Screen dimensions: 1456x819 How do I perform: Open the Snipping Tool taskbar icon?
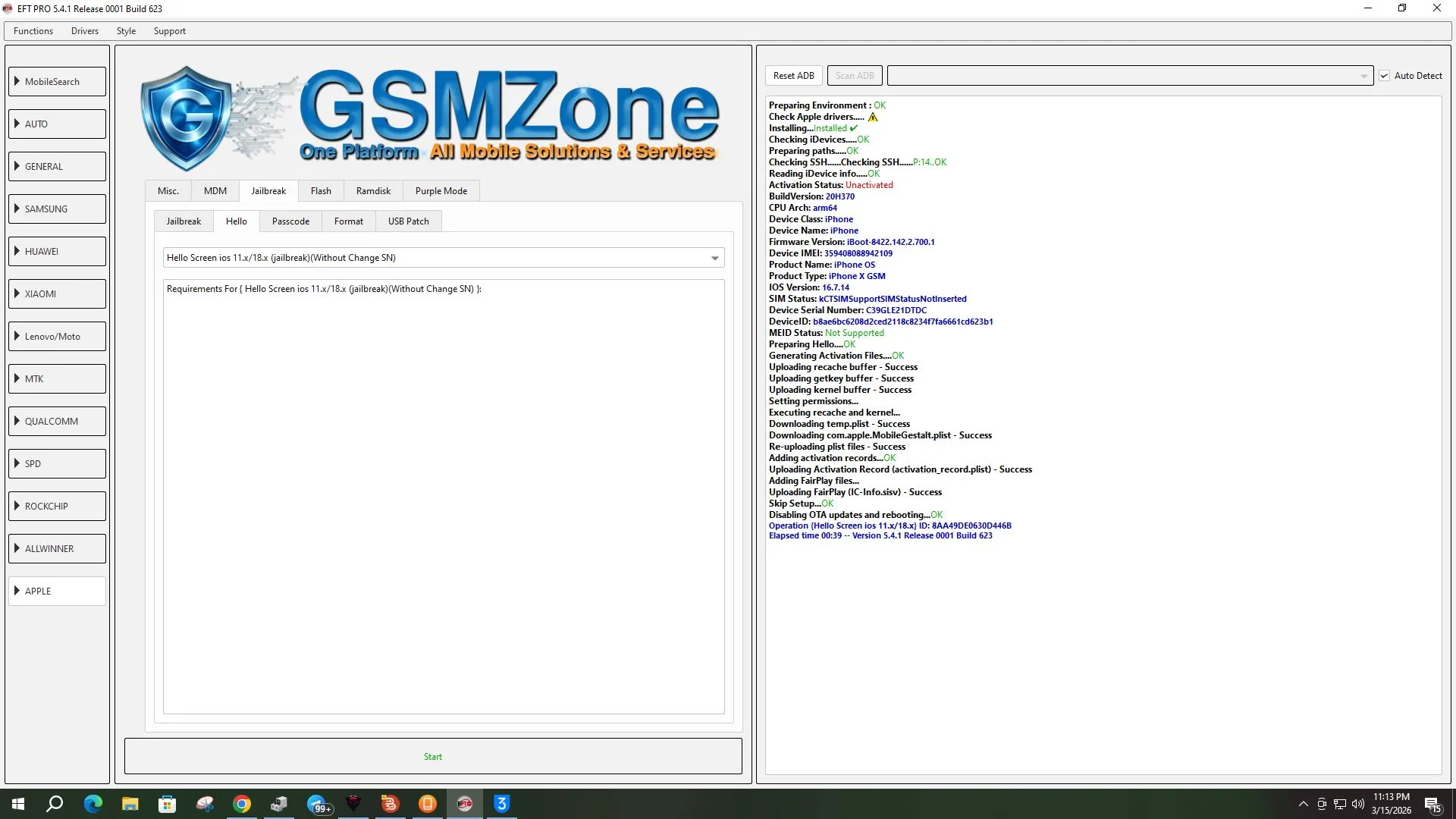pos(205,804)
